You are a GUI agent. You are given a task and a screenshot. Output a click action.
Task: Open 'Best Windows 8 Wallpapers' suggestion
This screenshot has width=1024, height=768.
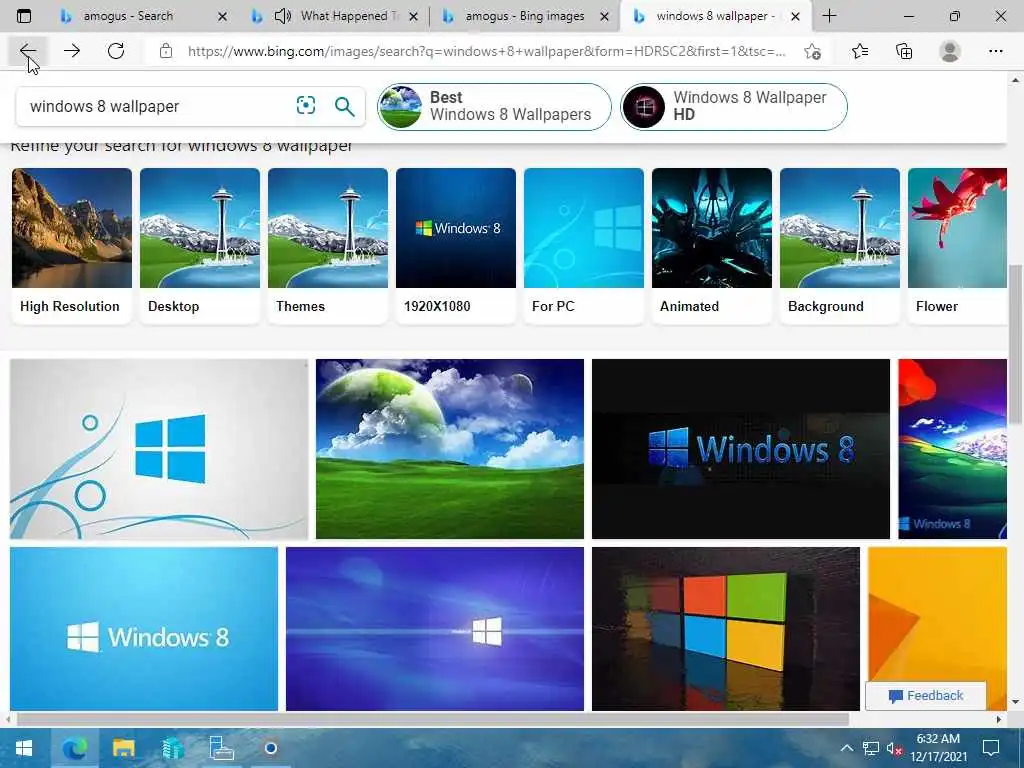tap(494, 106)
